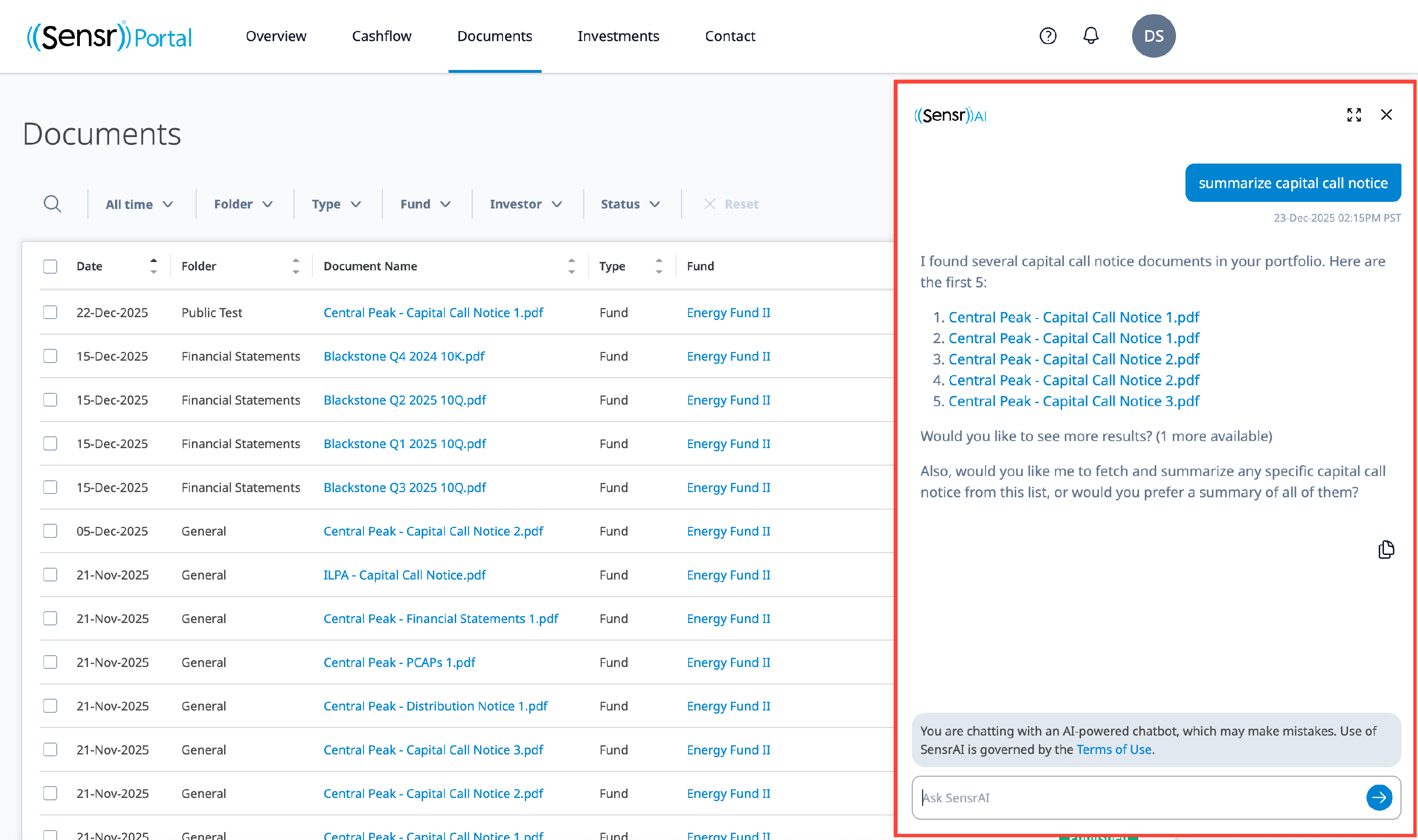
Task: Open the All time date filter
Action: tap(138, 204)
